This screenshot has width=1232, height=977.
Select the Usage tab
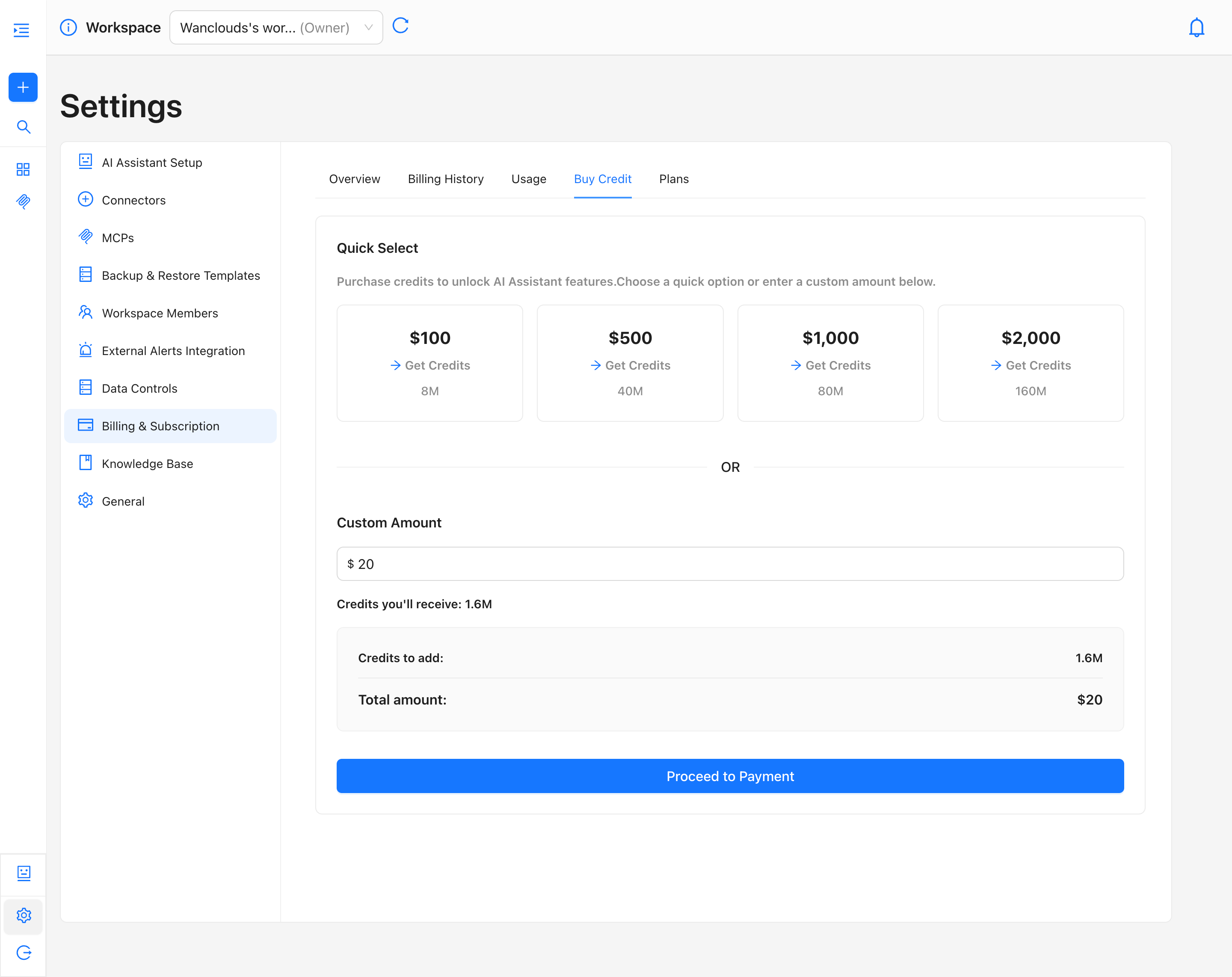tap(529, 179)
